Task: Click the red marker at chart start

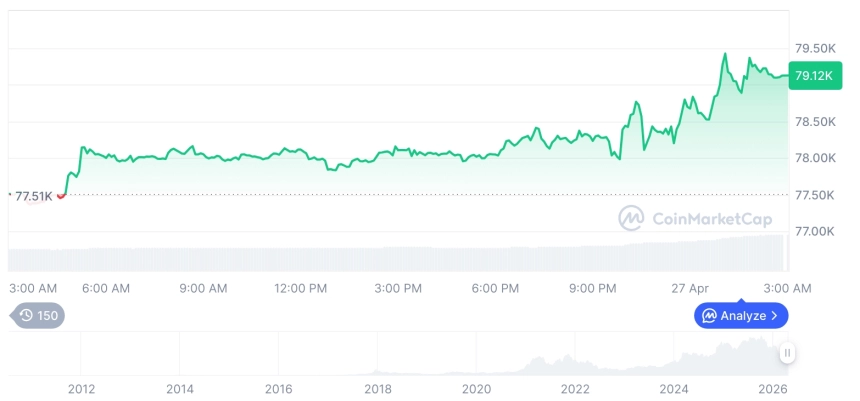Action: click(x=61, y=195)
